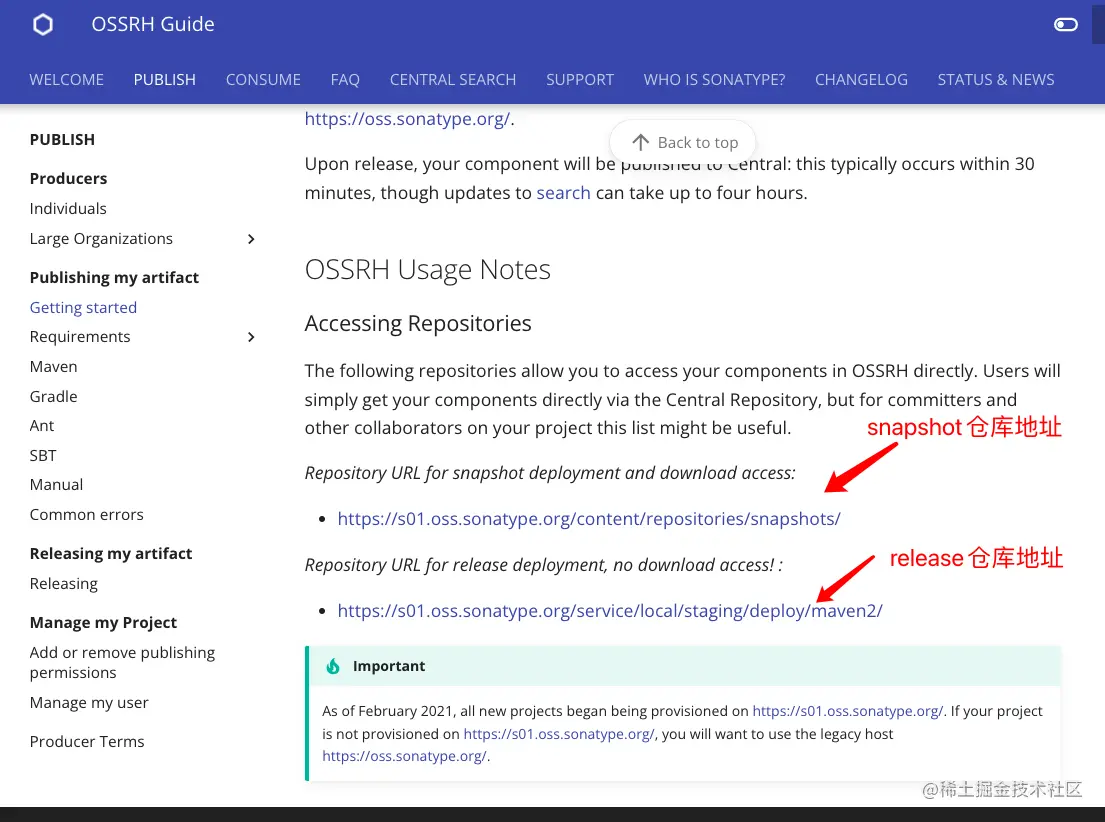Go to the CENTRAL SEARCH tab

tap(453, 80)
